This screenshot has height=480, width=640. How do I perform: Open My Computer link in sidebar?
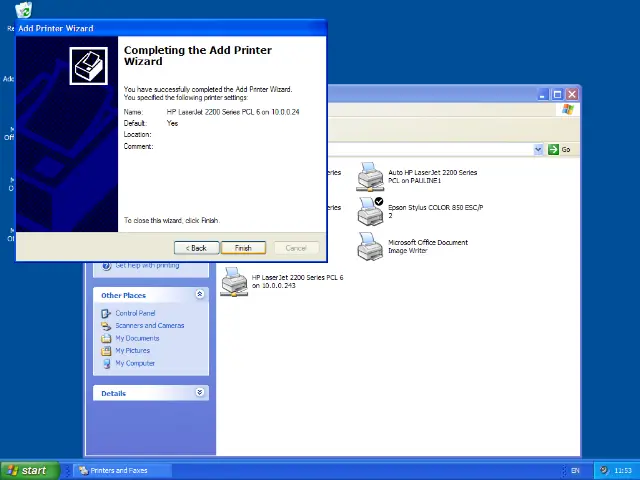coord(135,363)
